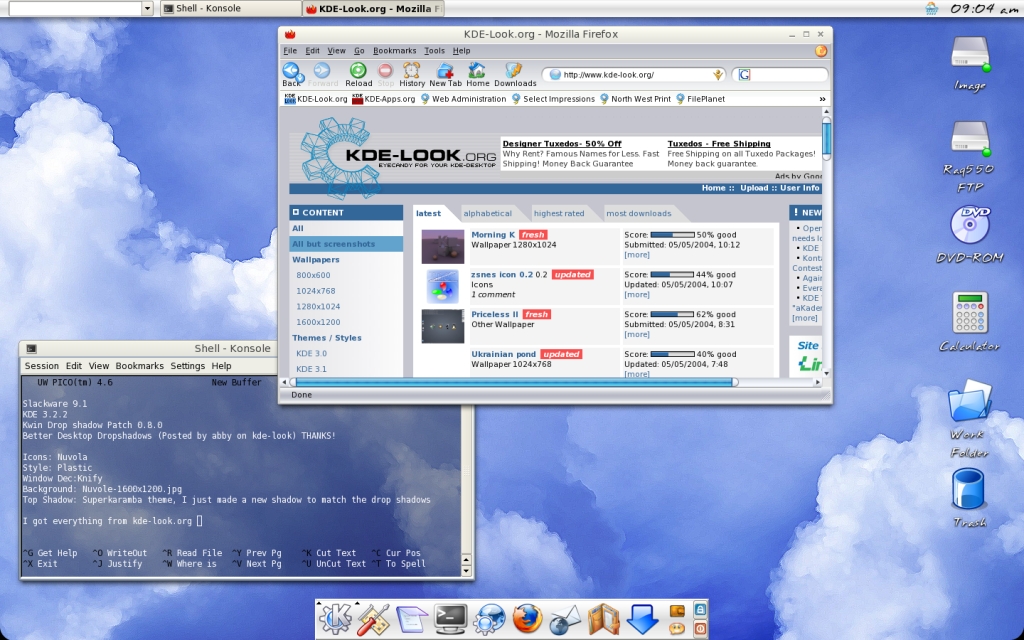The height and width of the screenshot is (640, 1024).
Task: Open the Image drive desktop icon
Action: pos(970,63)
